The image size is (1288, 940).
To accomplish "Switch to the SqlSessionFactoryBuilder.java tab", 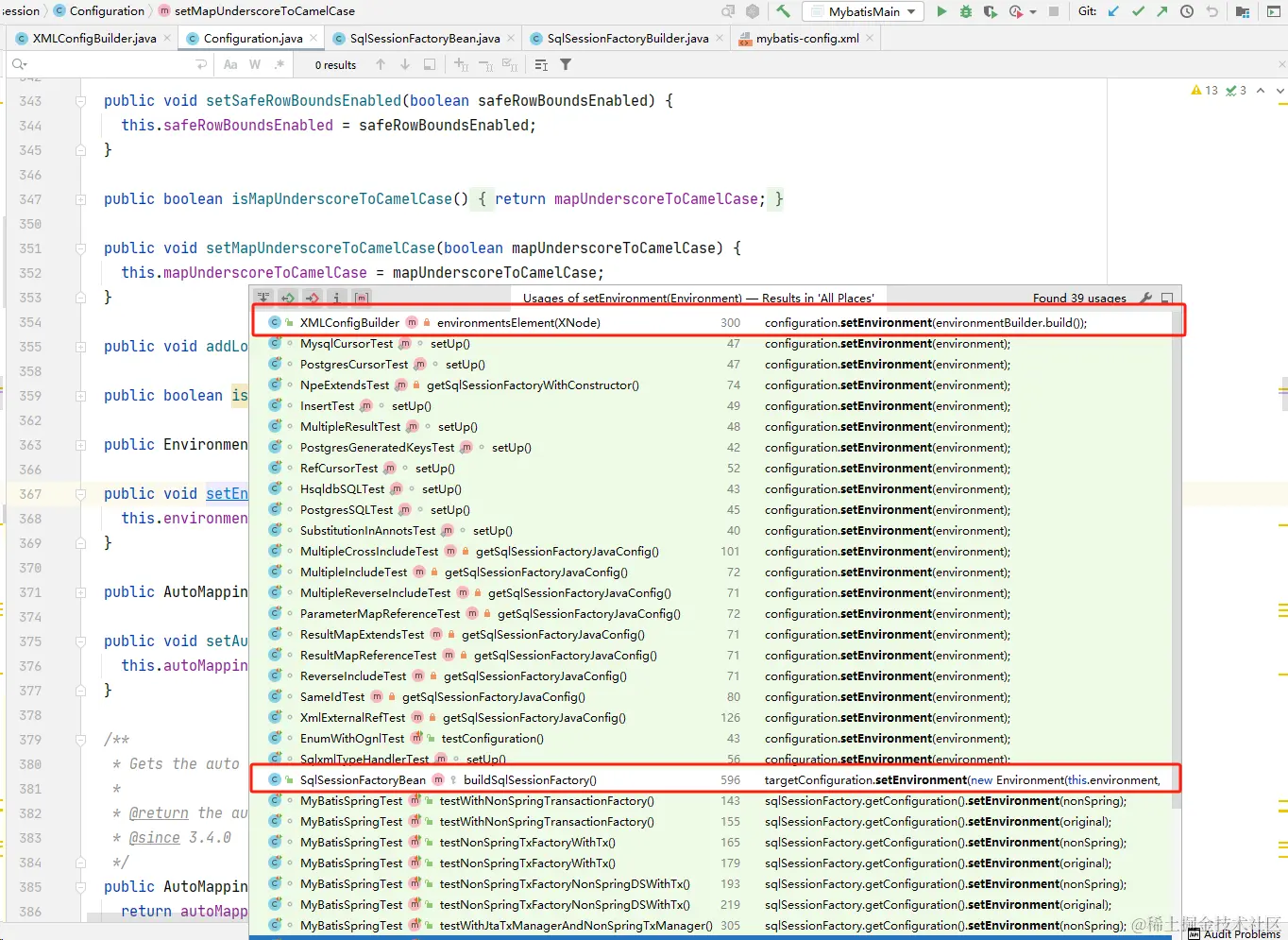I will [x=628, y=38].
